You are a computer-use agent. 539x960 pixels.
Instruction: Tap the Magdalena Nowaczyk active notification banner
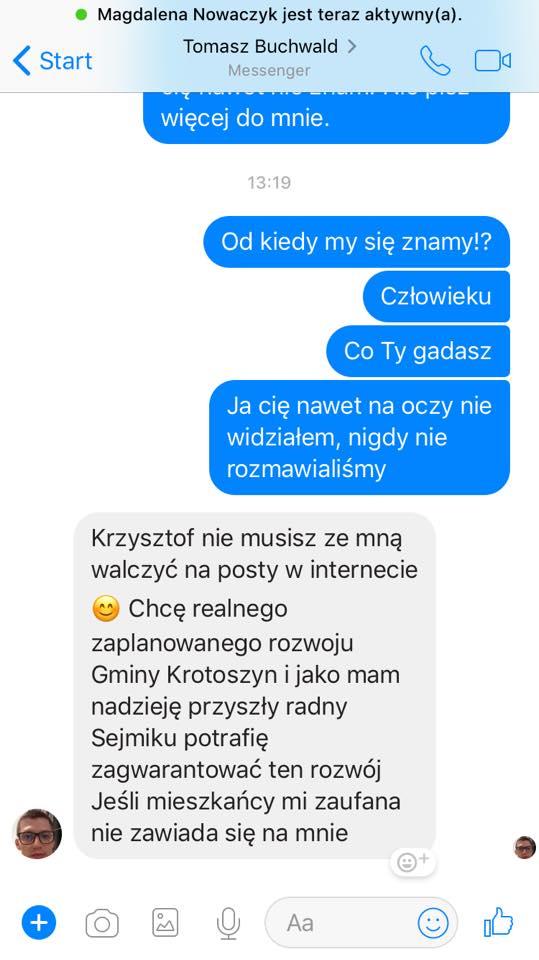click(x=270, y=15)
